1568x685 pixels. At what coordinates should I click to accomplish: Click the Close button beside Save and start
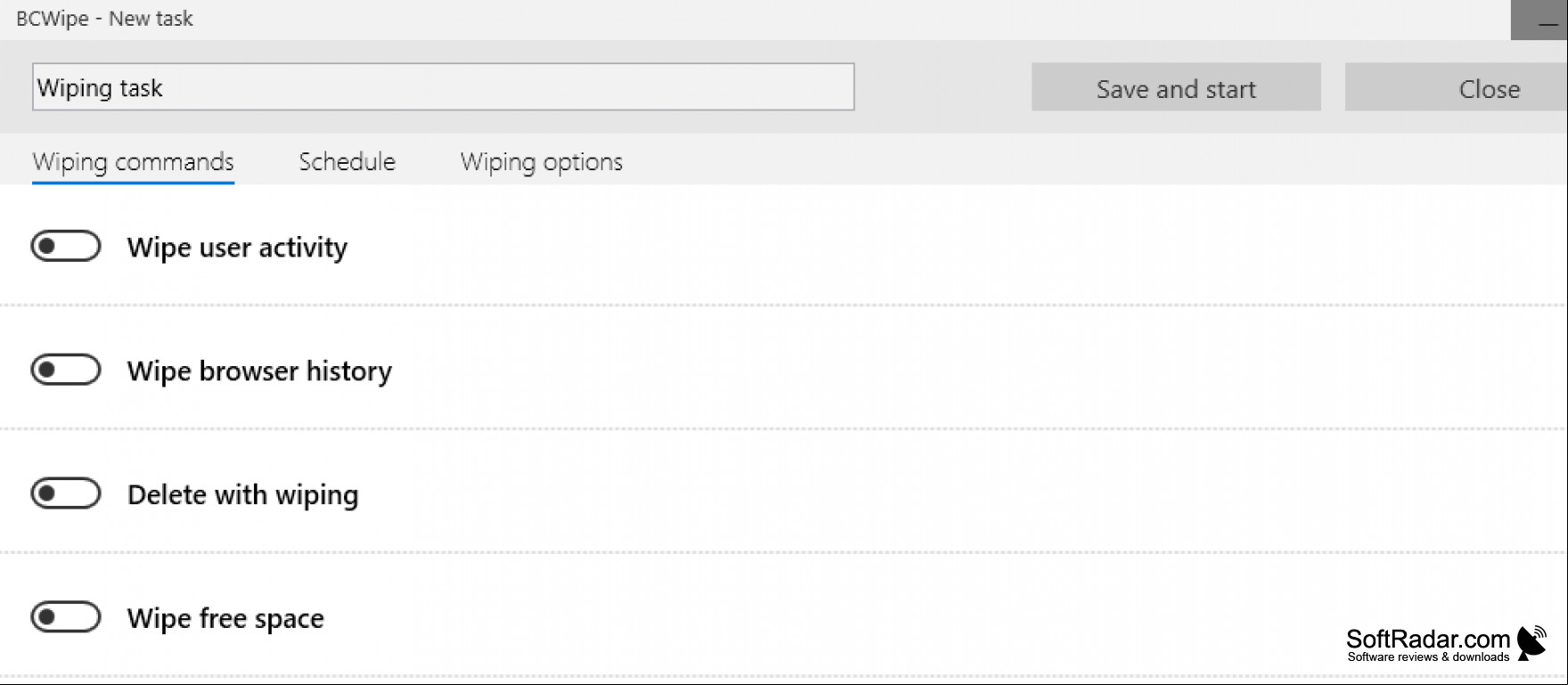(1457, 87)
